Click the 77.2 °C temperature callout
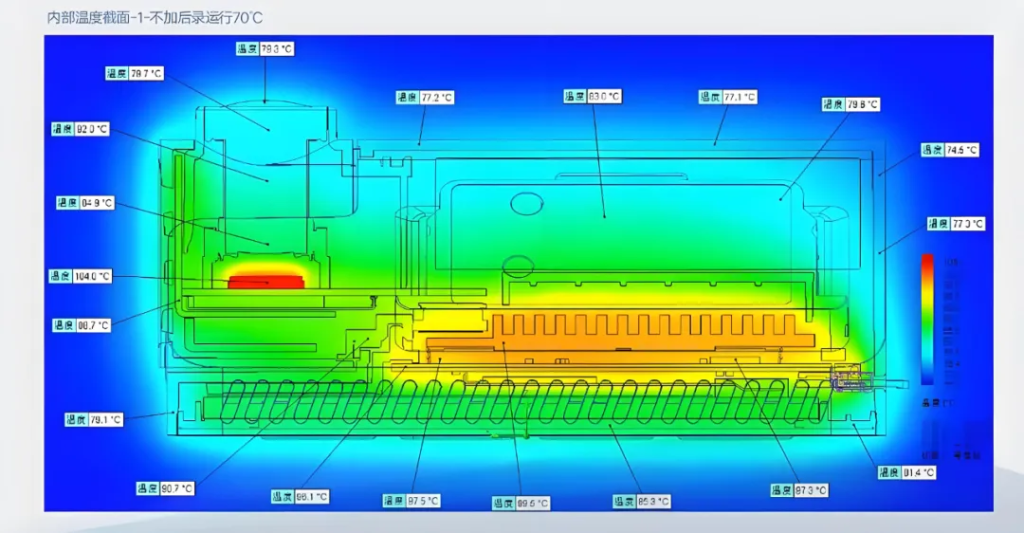 [425, 98]
